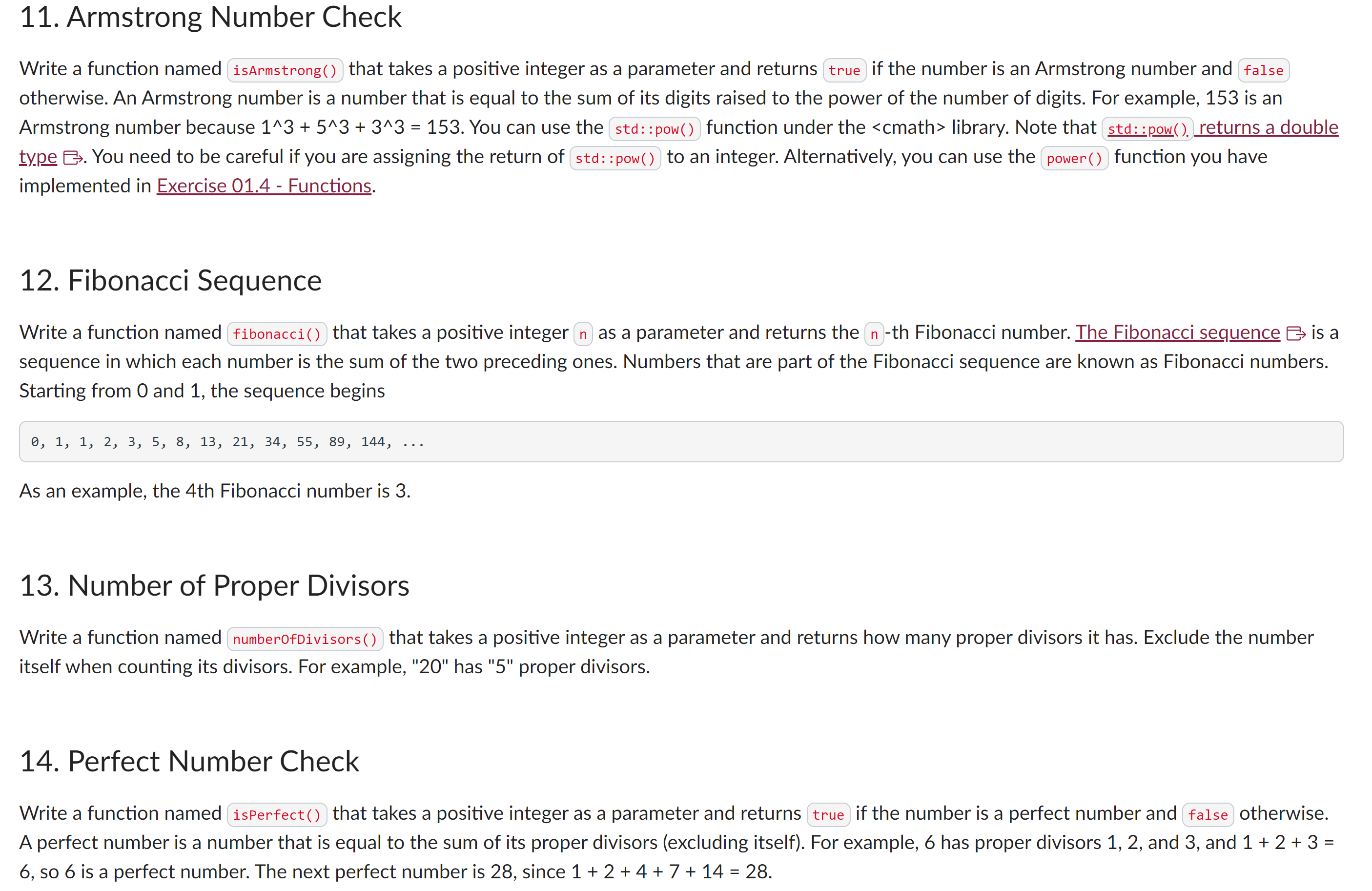Click the 'false' label in Perfect Number section
Screen dimensions: 1372x891
click(x=1208, y=815)
